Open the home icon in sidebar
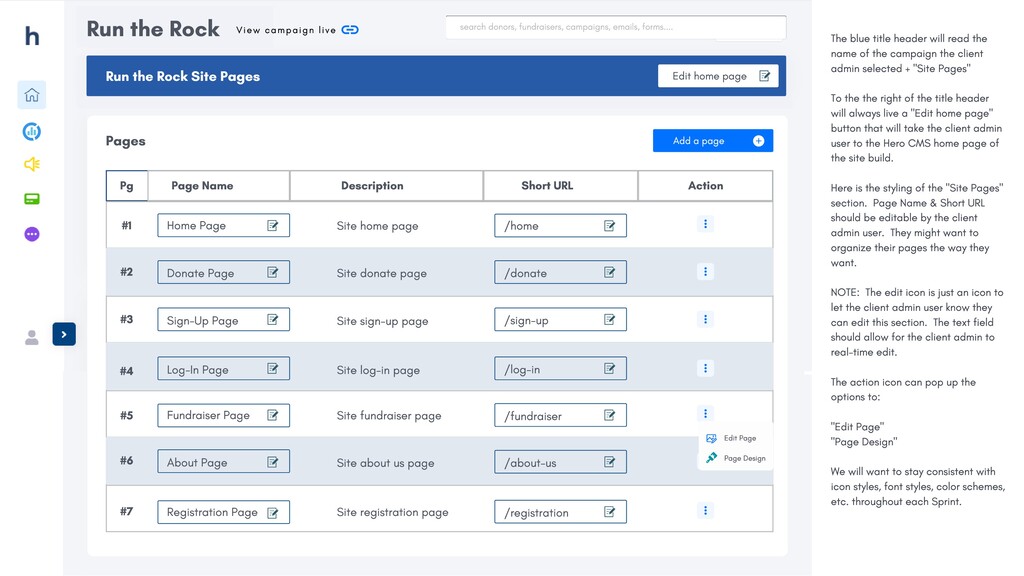This screenshot has width=1024, height=576. point(31,95)
